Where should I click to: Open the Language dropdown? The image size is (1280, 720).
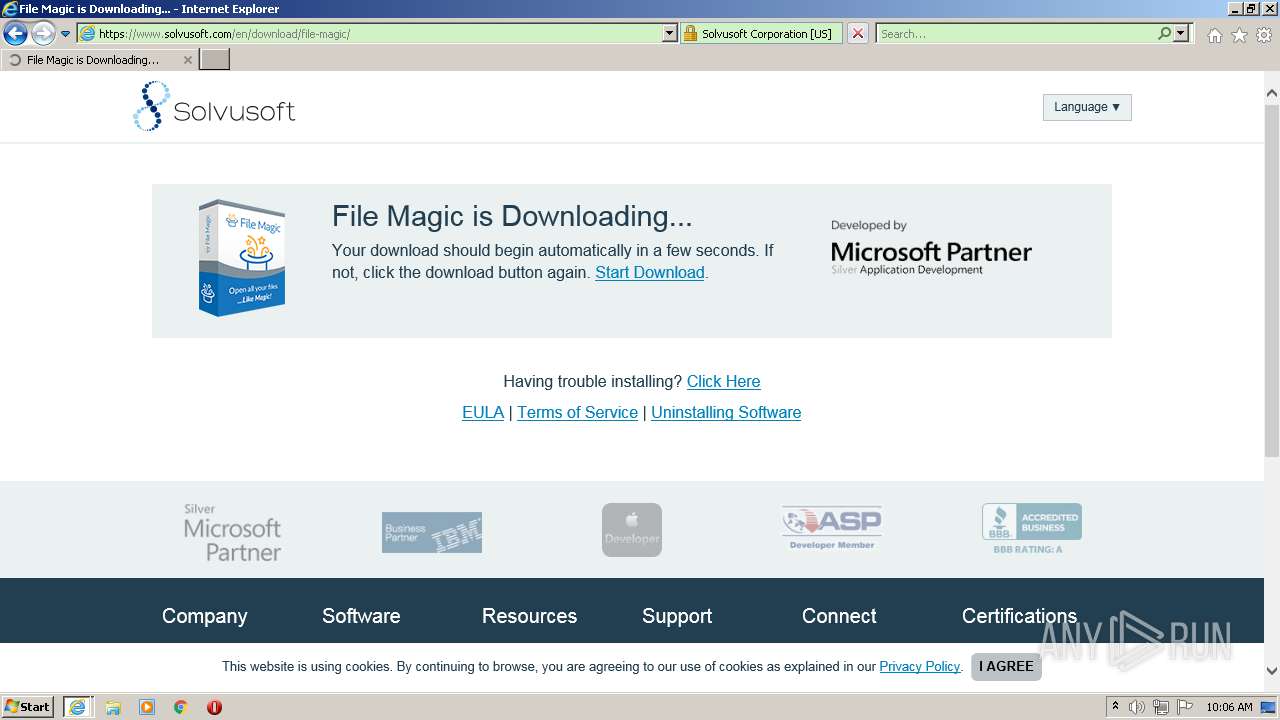tap(1087, 107)
